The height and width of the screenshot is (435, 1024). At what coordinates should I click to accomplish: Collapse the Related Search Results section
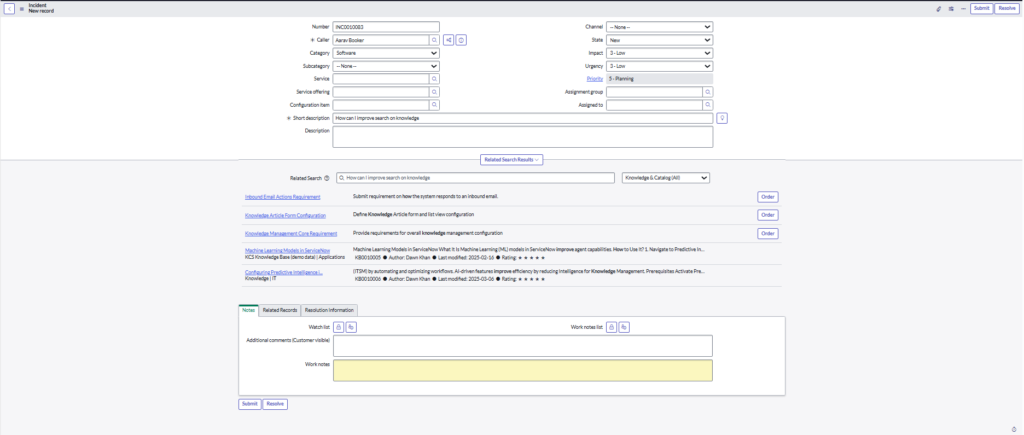click(x=512, y=159)
